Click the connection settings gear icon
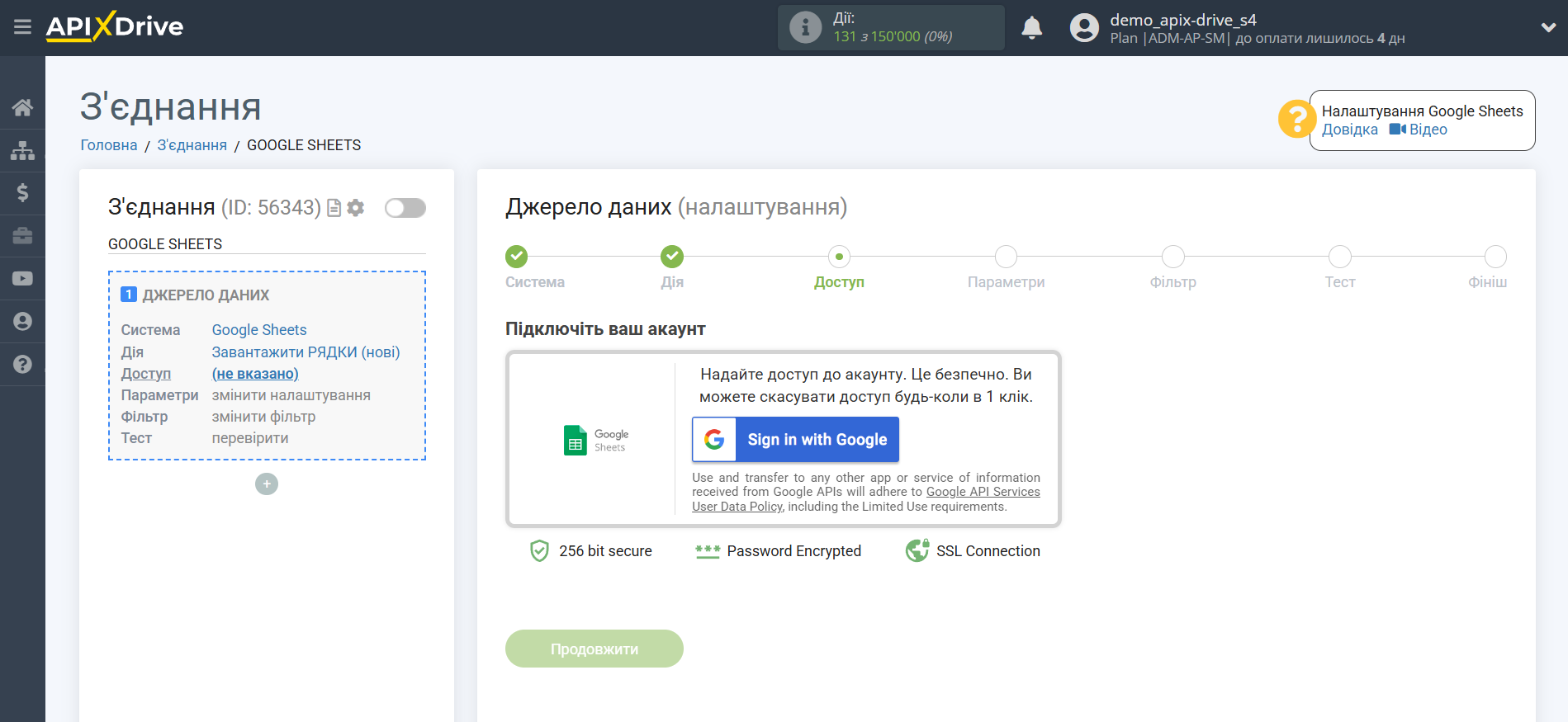Screen dimensions: 1568x722 pyautogui.click(x=356, y=208)
